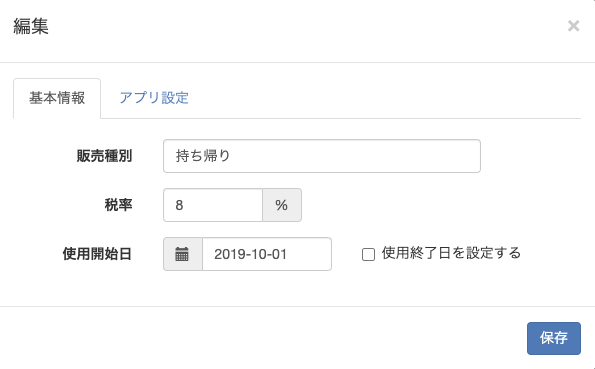
Task: Save changes with the 保存 button
Action: point(554,338)
